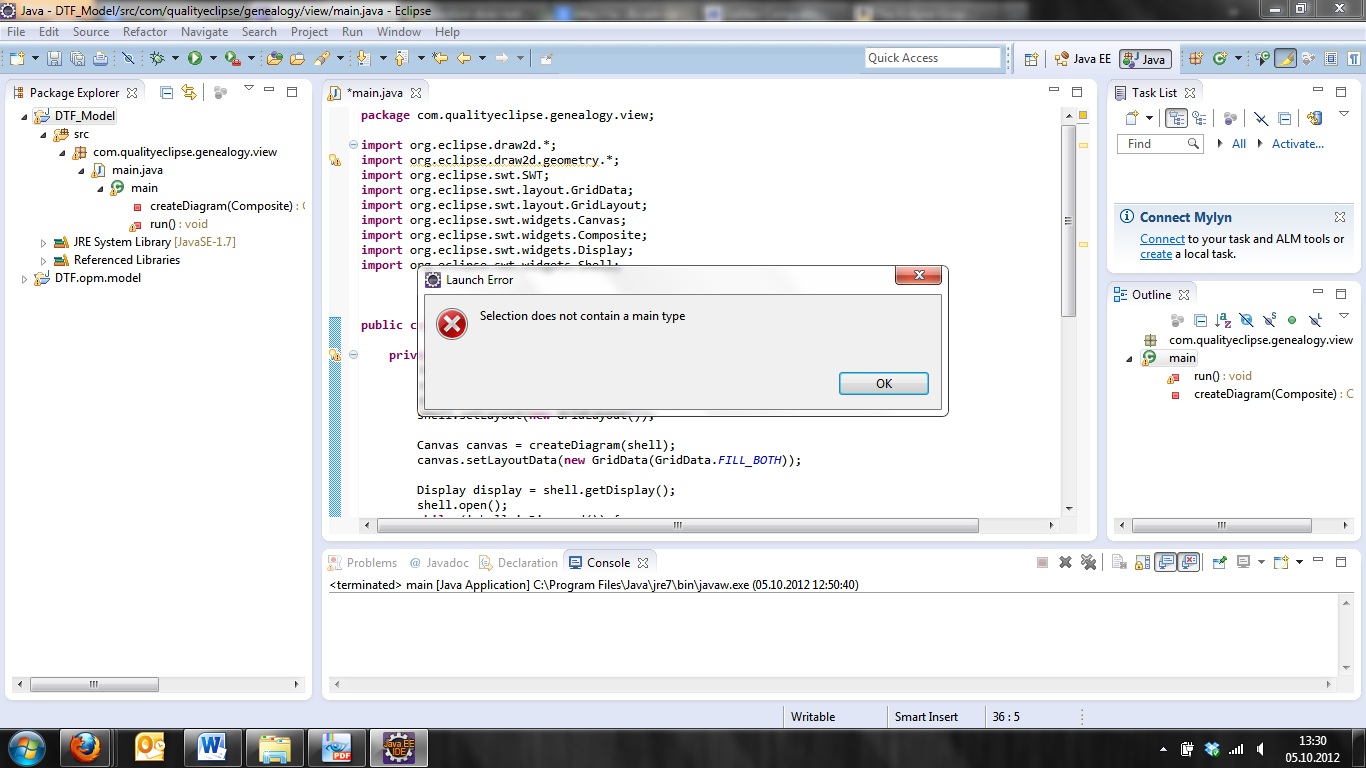Switch to the Javadoc tab
The width and height of the screenshot is (1366, 768).
437,563
